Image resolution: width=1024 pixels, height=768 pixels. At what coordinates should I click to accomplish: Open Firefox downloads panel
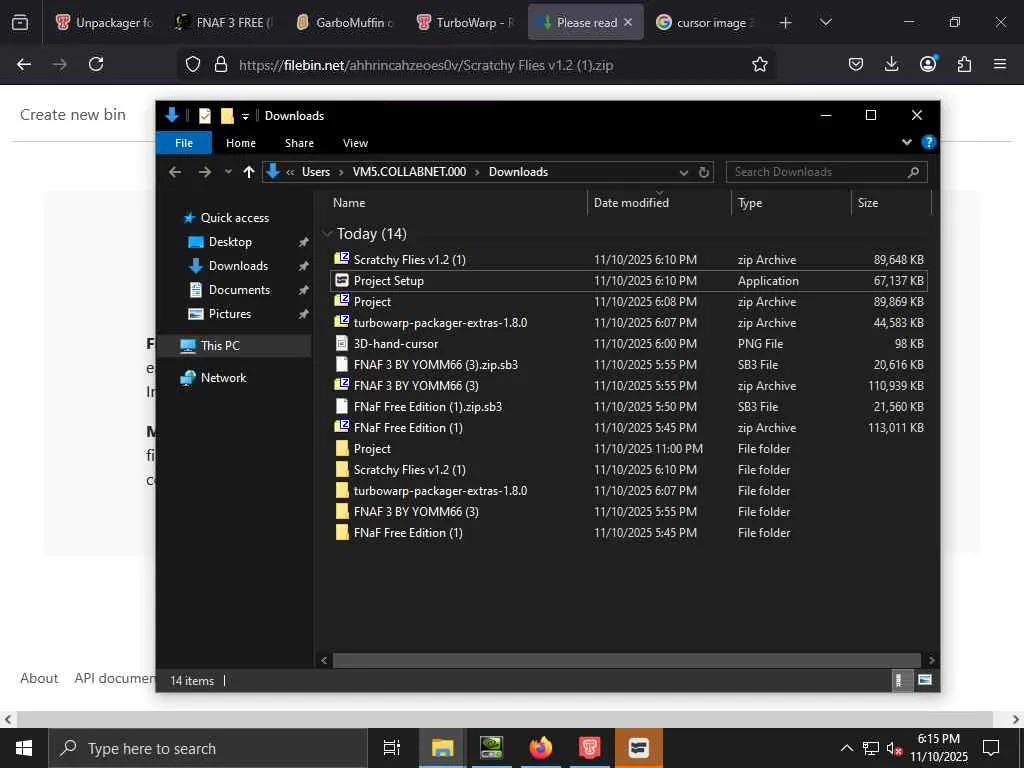point(891,64)
